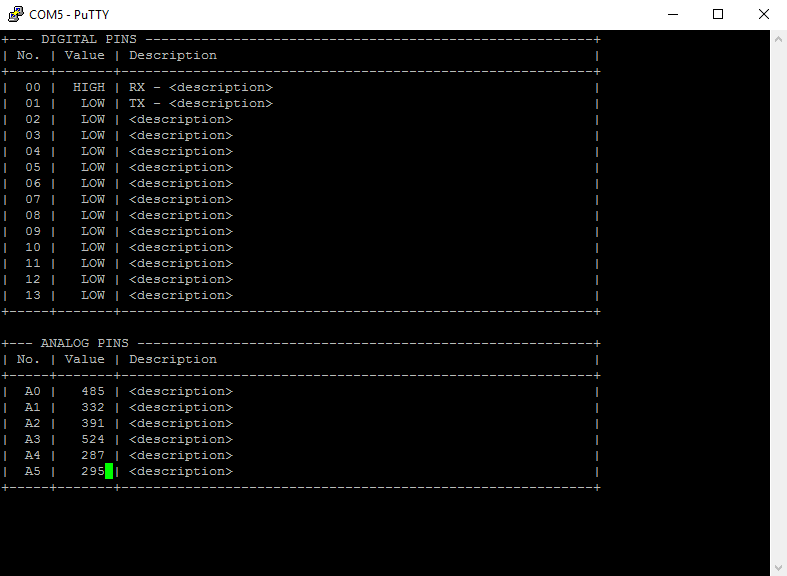
Task: Click Value header in ANALOG PINS table
Action: pyautogui.click(x=85, y=359)
